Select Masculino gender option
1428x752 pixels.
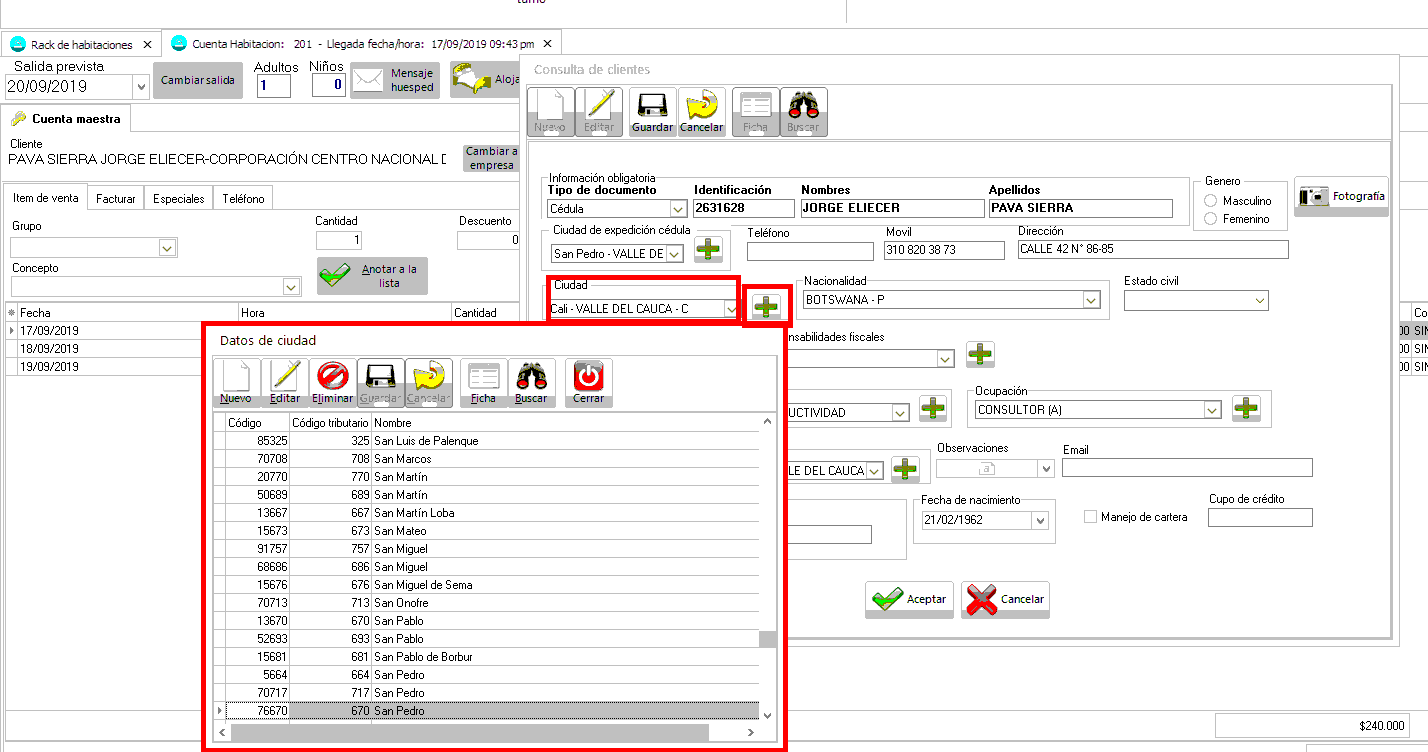1212,201
